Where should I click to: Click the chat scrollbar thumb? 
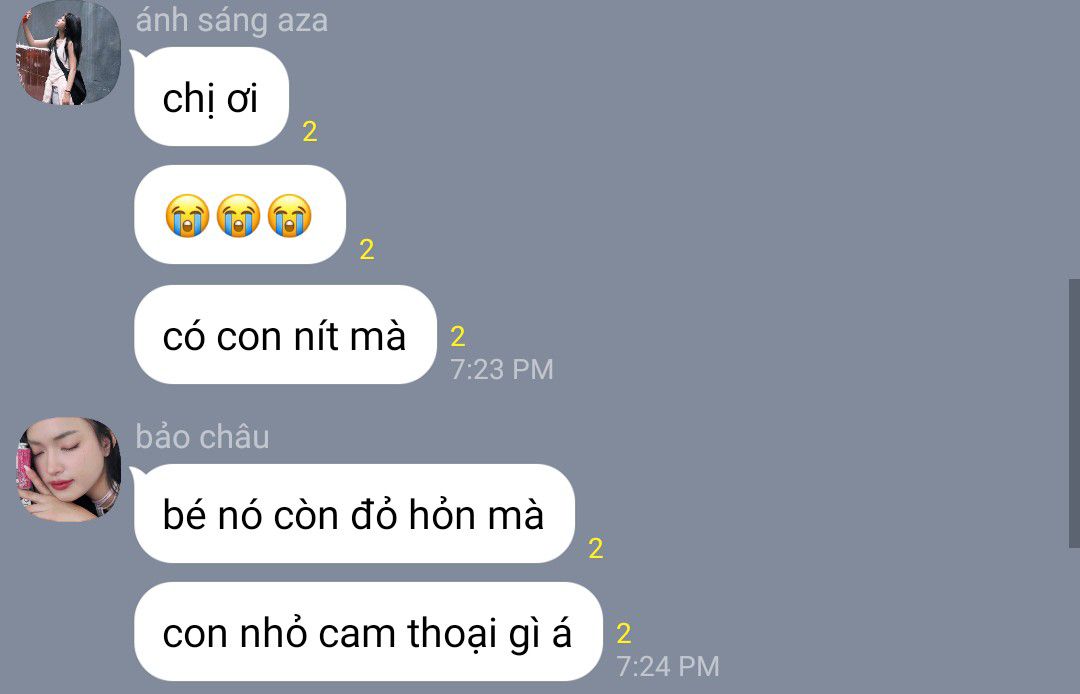(x=1074, y=413)
